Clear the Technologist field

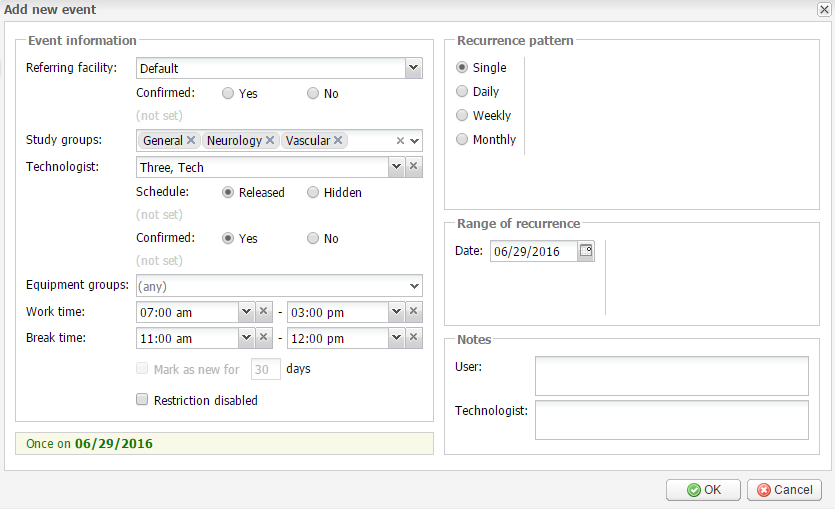coord(413,166)
